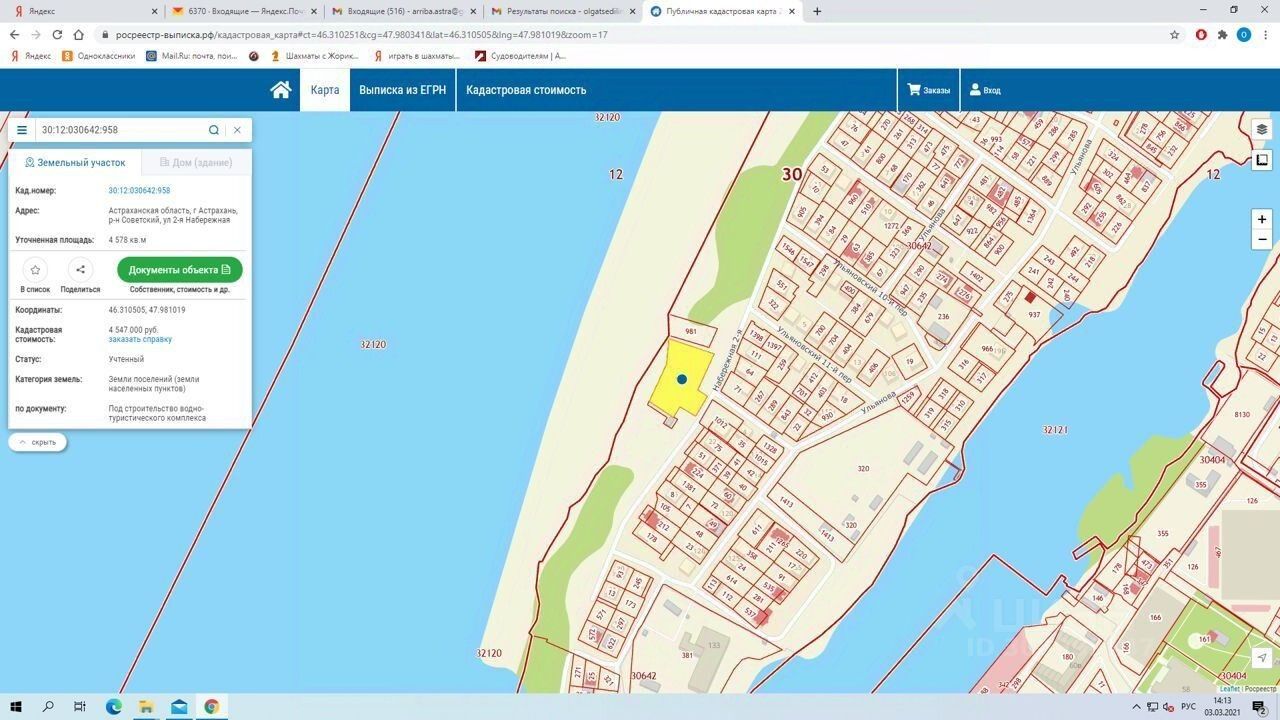Open the shopping cart Заказы
Image resolution: width=1280 pixels, height=720 pixels.
(928, 90)
